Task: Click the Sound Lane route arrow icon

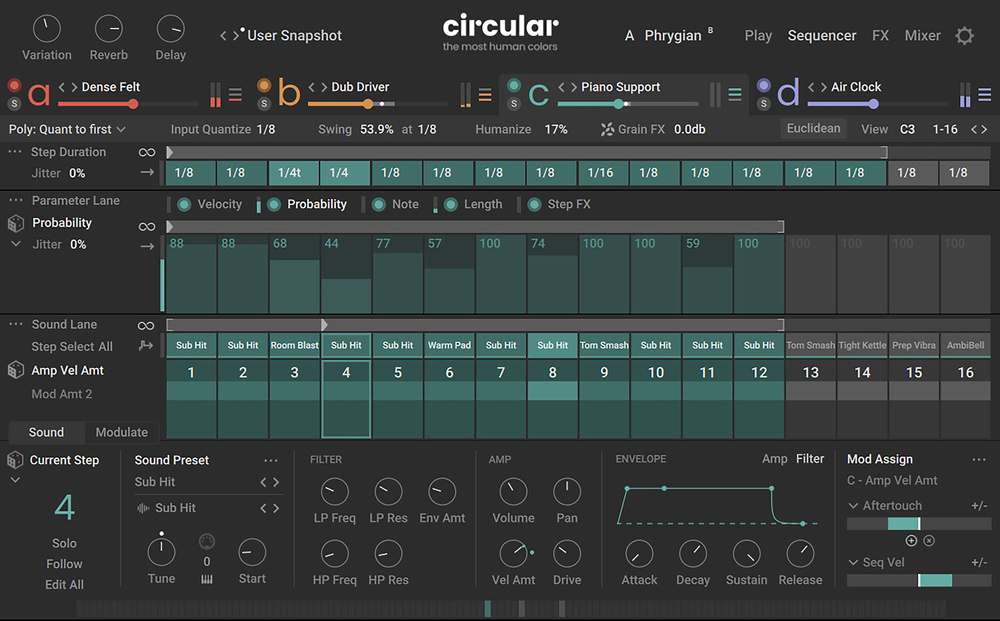Action: click(147, 346)
